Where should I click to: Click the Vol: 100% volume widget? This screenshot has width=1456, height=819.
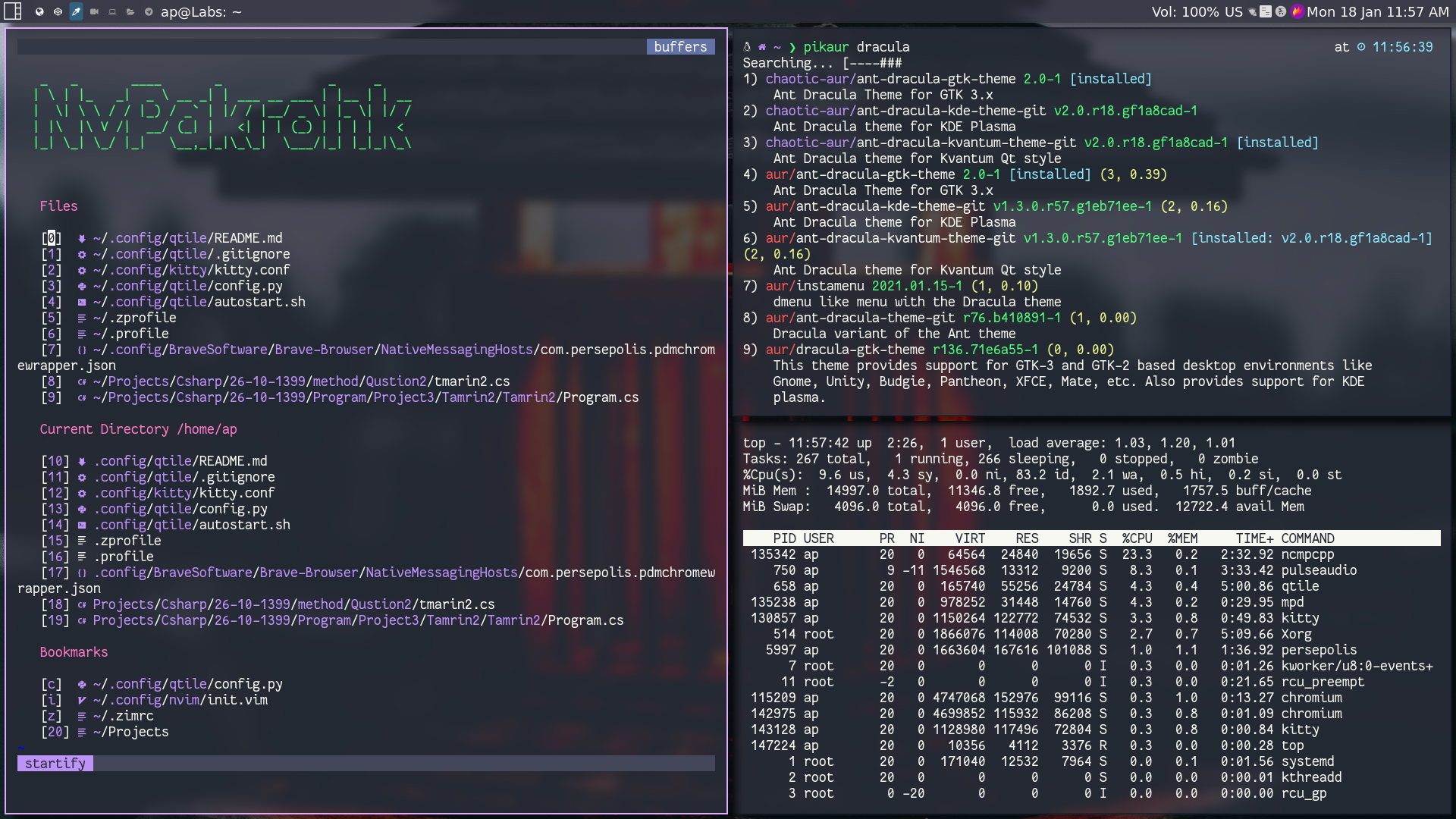(x=1185, y=11)
